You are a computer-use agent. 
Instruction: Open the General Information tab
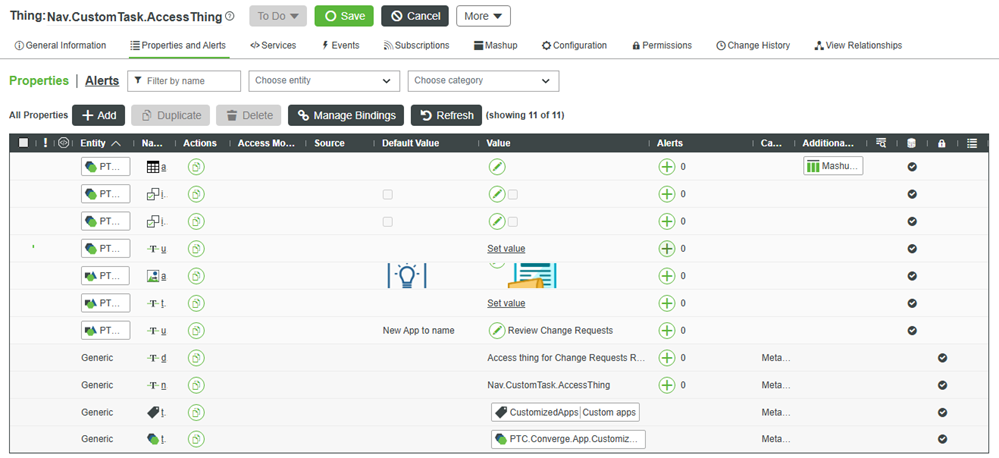coord(60,45)
